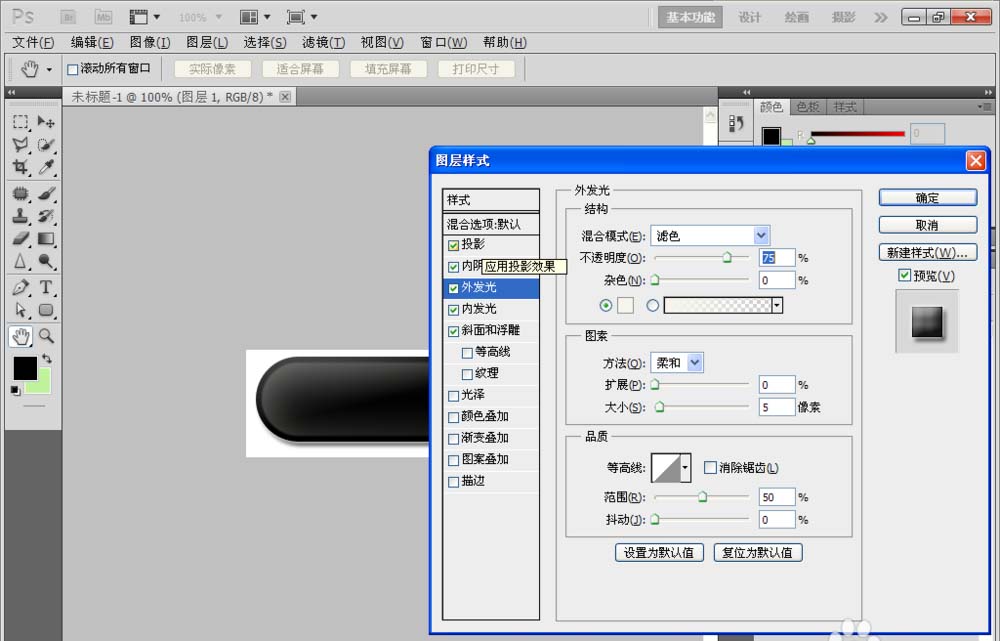This screenshot has width=1000, height=641.
Task: Open the 滤镜 menu
Action: (324, 42)
